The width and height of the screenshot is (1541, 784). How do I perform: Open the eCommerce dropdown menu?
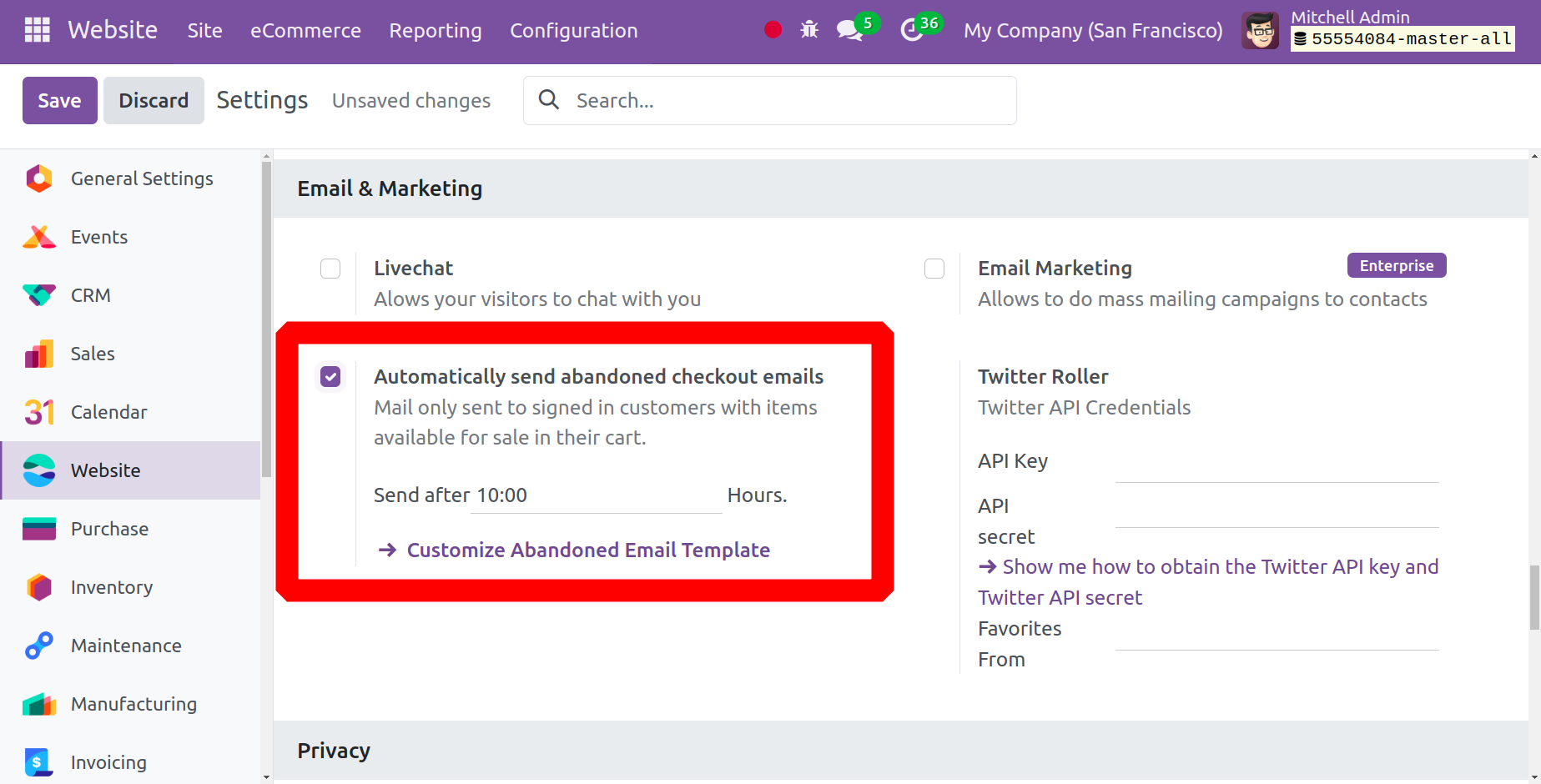click(305, 31)
